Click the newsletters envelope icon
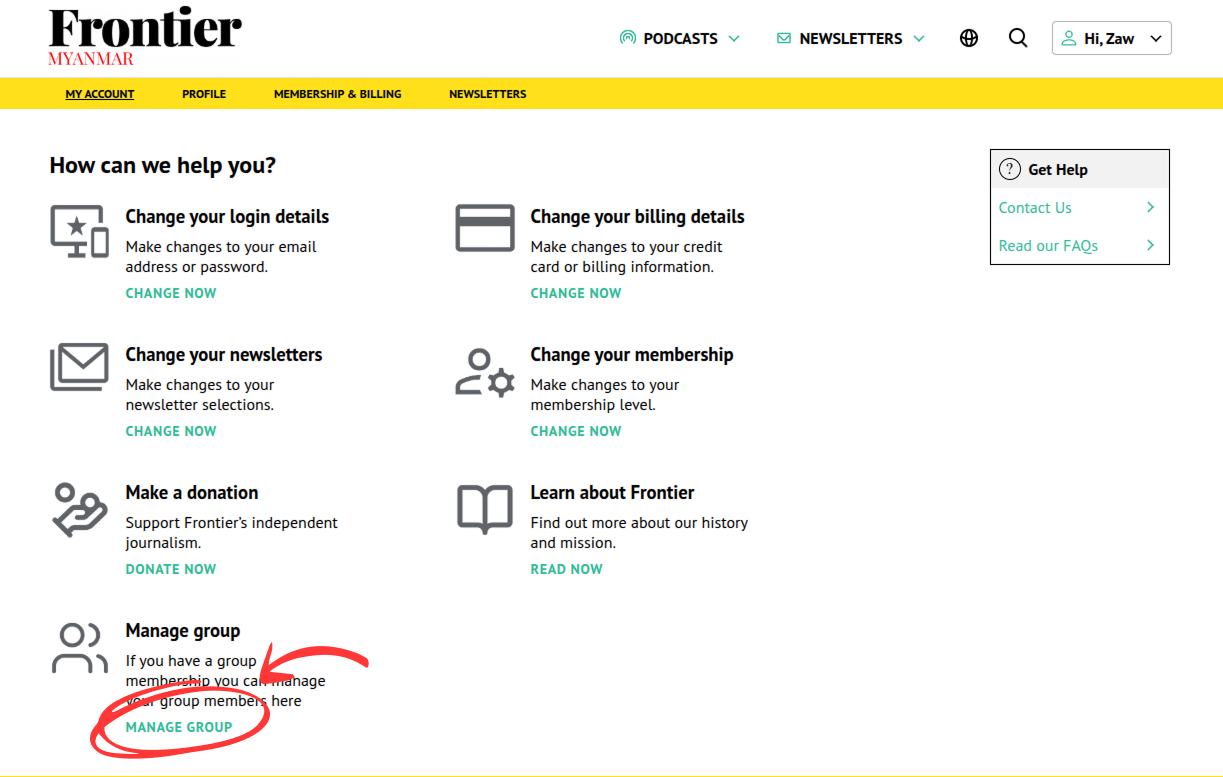The image size is (1223, 777). (783, 38)
